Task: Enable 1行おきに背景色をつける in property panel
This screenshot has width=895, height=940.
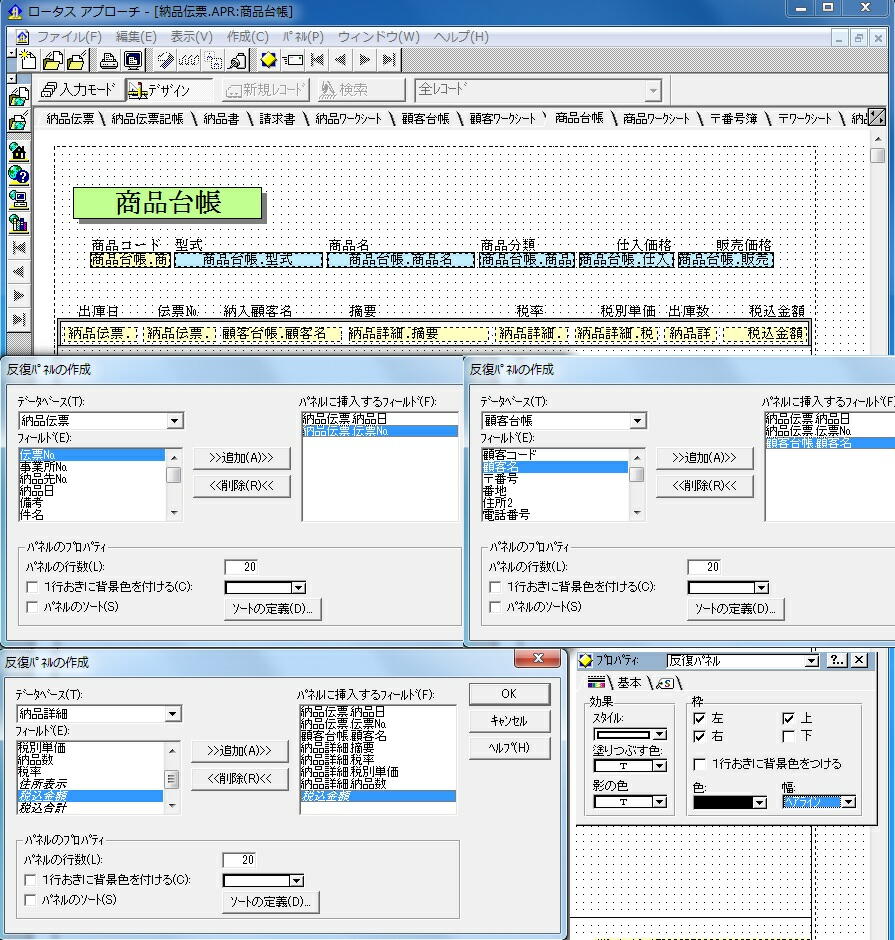Action: pyautogui.click(x=699, y=764)
